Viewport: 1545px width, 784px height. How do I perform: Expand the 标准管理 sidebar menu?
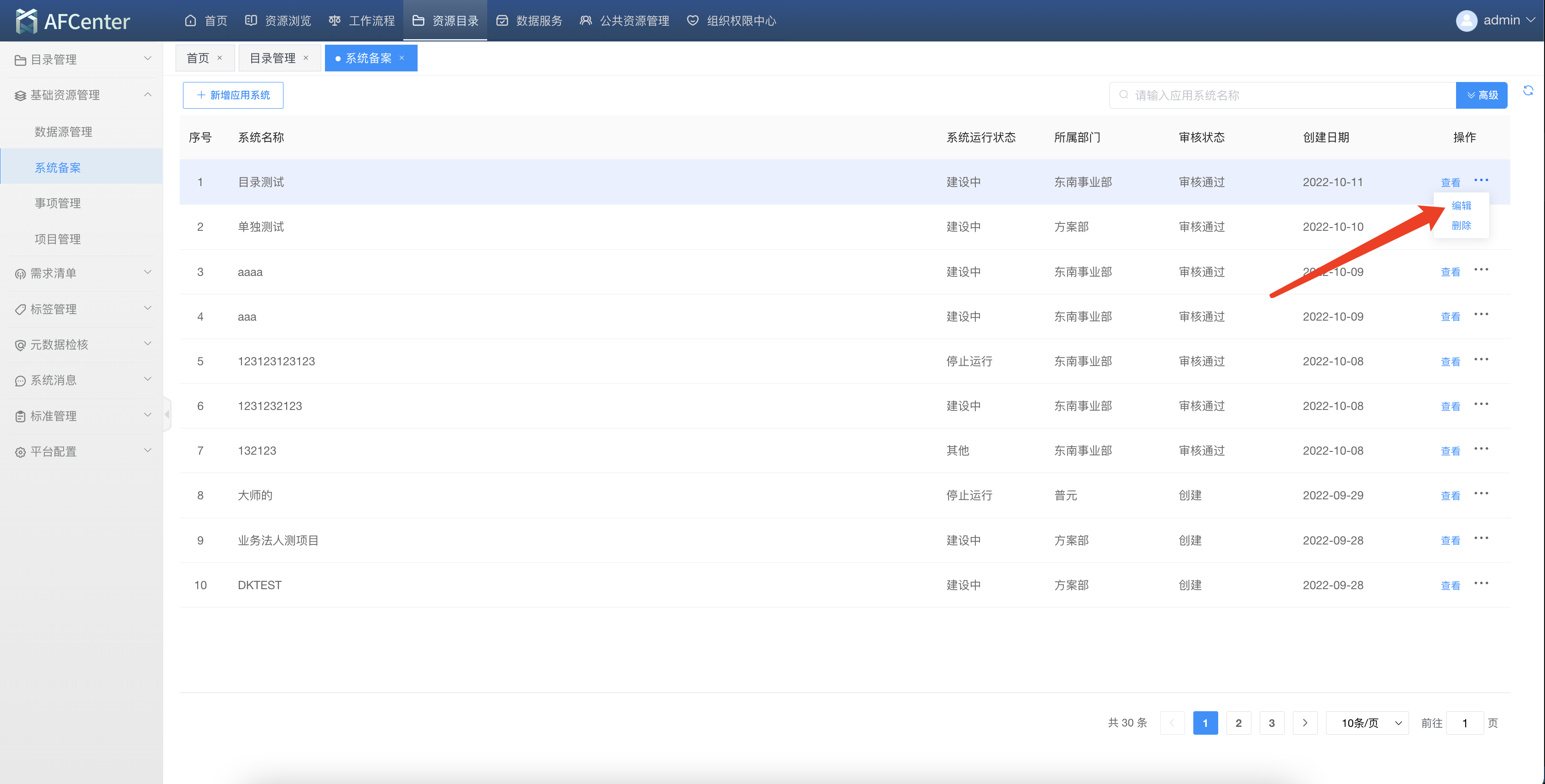[81, 416]
